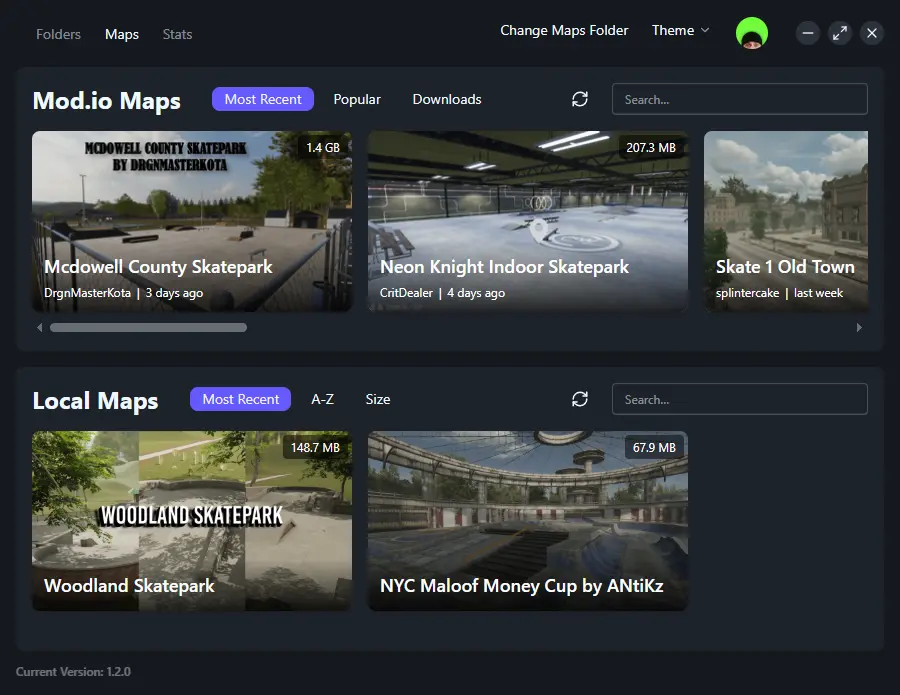Click Change Maps Folder

coord(564,31)
